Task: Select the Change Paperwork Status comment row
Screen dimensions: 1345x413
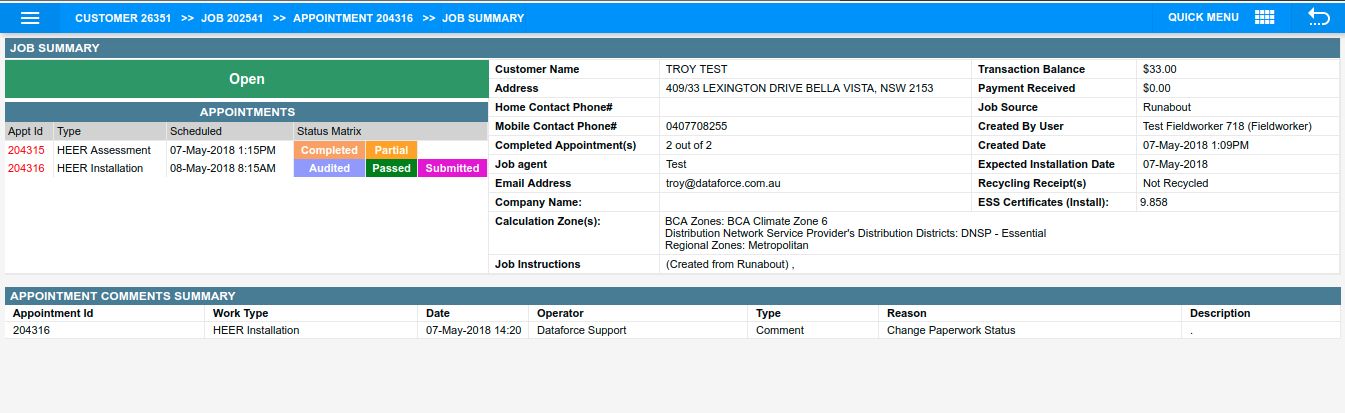Action: pos(950,330)
